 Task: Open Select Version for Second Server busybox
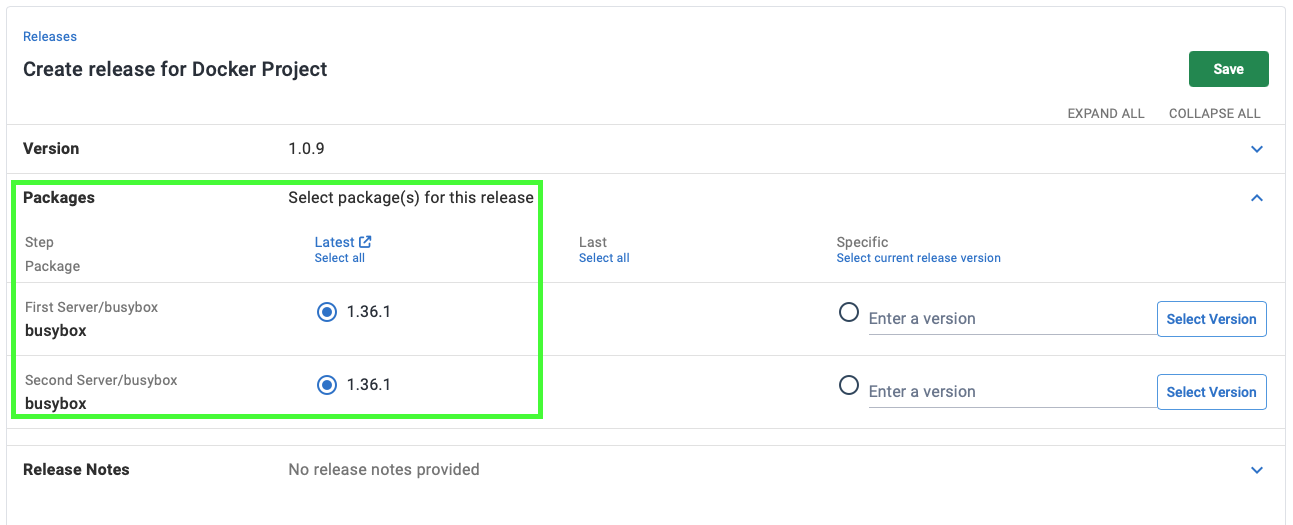[x=1211, y=392]
